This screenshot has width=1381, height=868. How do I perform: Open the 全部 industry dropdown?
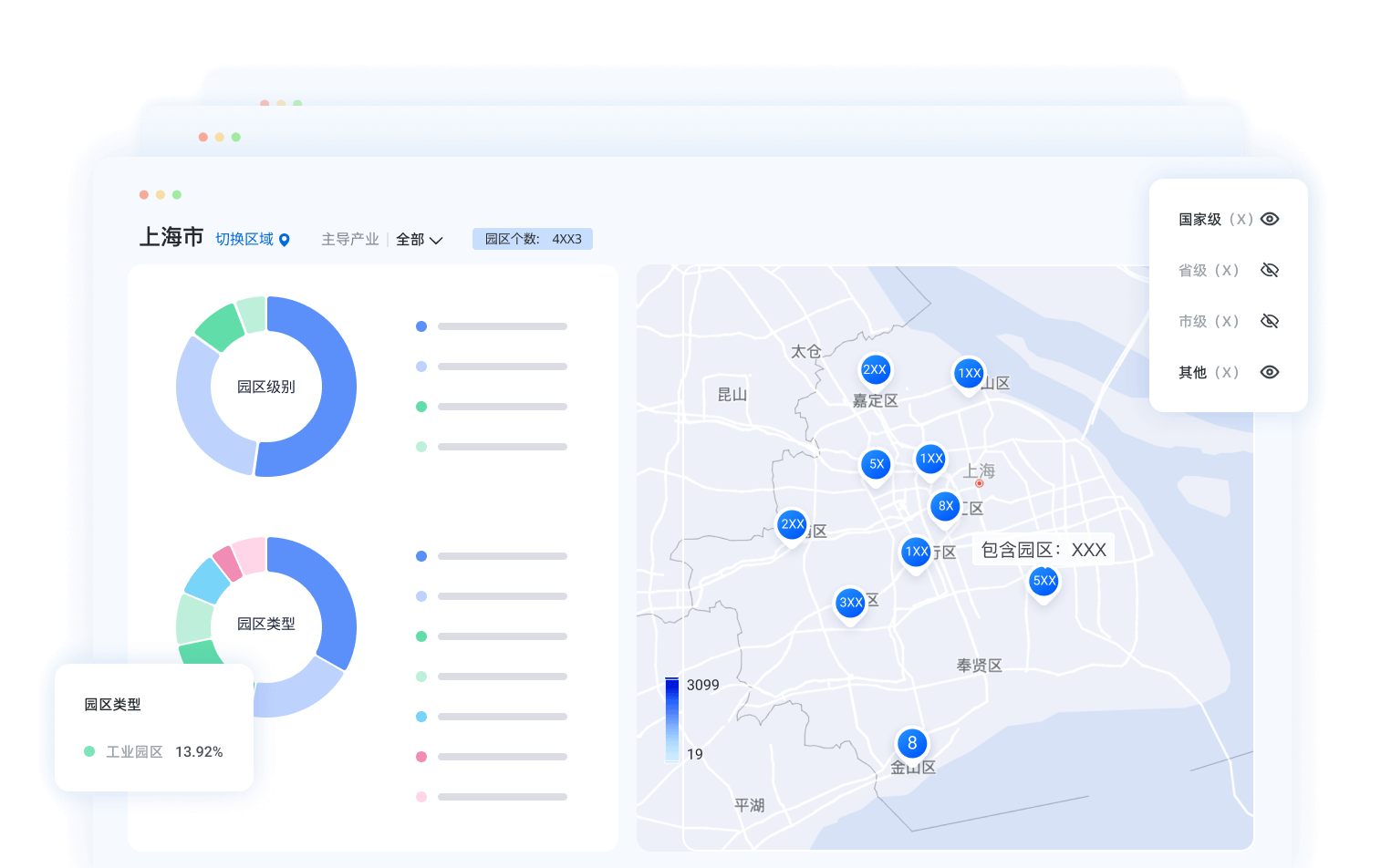click(x=419, y=240)
